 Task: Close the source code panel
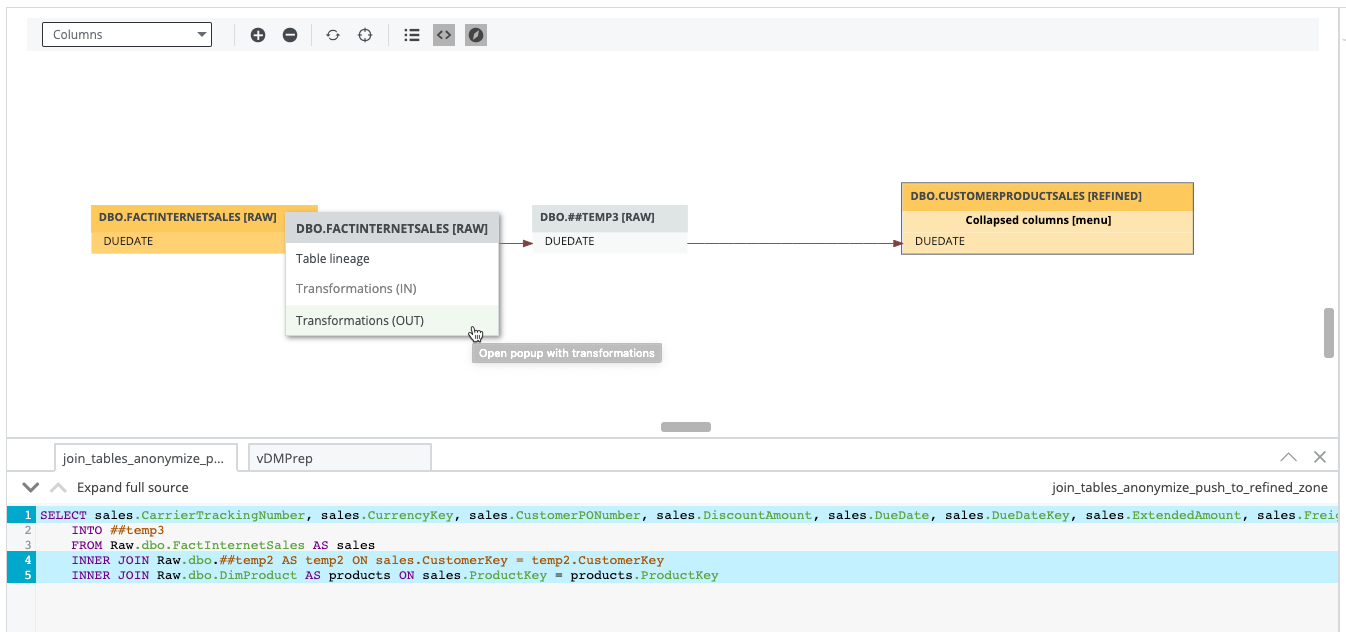tap(1320, 457)
